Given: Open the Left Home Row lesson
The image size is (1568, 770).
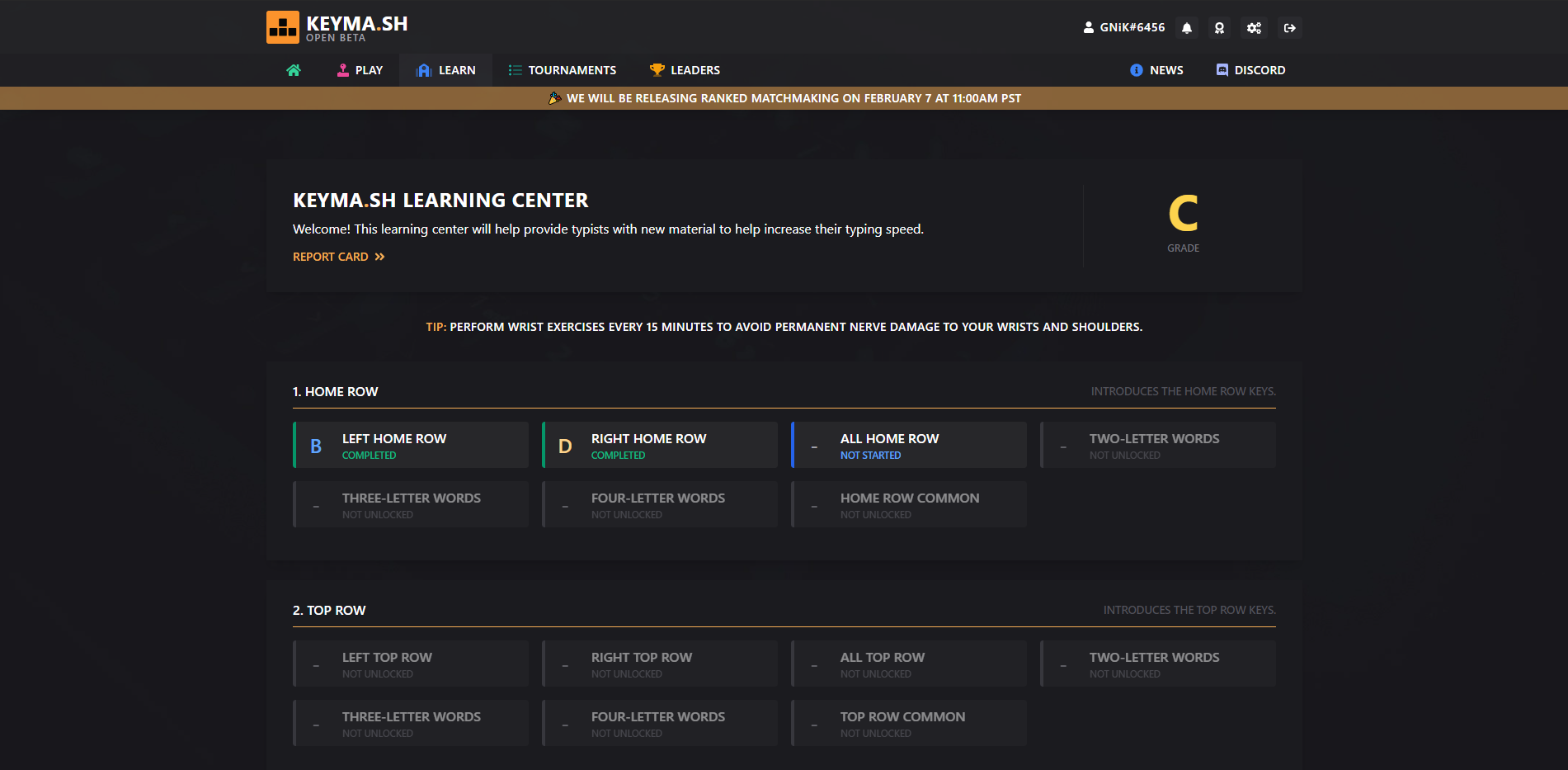Looking at the screenshot, I should coord(411,445).
